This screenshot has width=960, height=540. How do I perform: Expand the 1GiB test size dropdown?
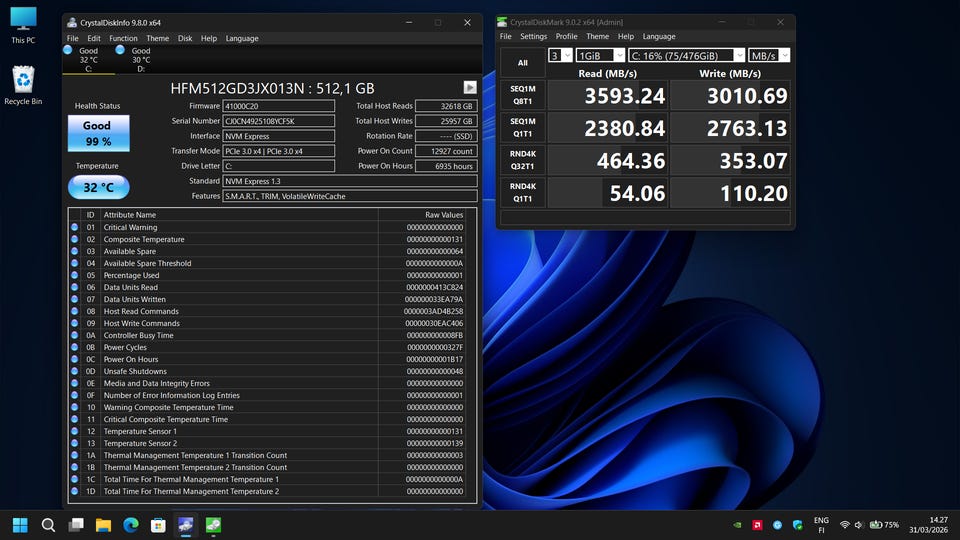599,55
